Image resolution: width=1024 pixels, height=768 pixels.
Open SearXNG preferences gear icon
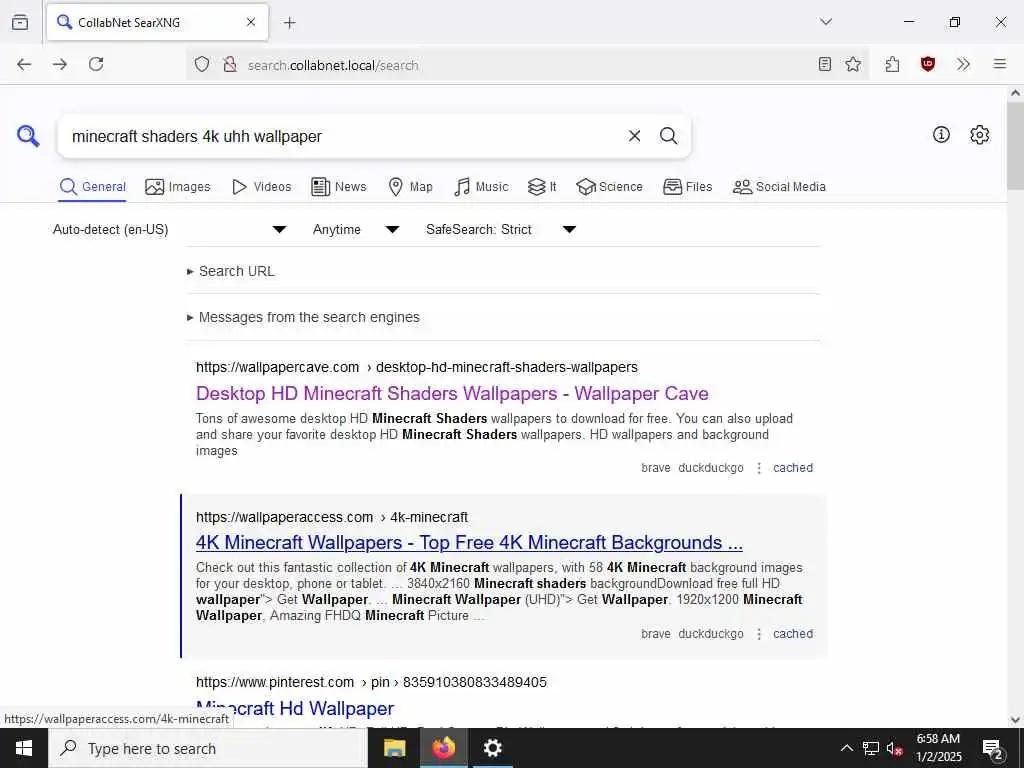979,135
